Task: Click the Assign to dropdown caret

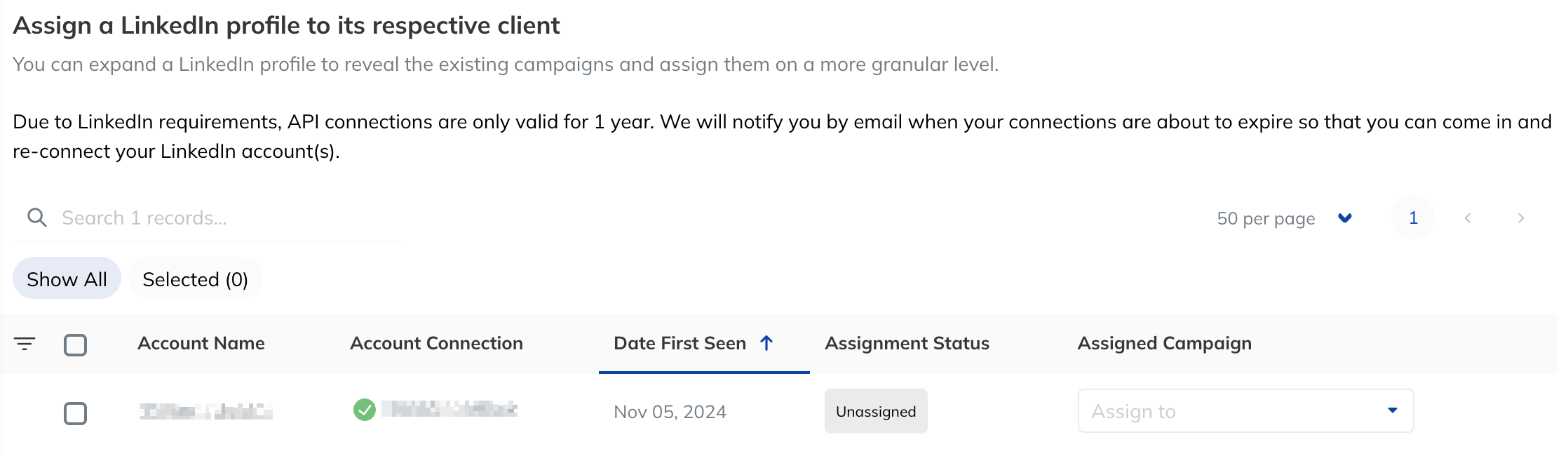Action: (x=1393, y=410)
